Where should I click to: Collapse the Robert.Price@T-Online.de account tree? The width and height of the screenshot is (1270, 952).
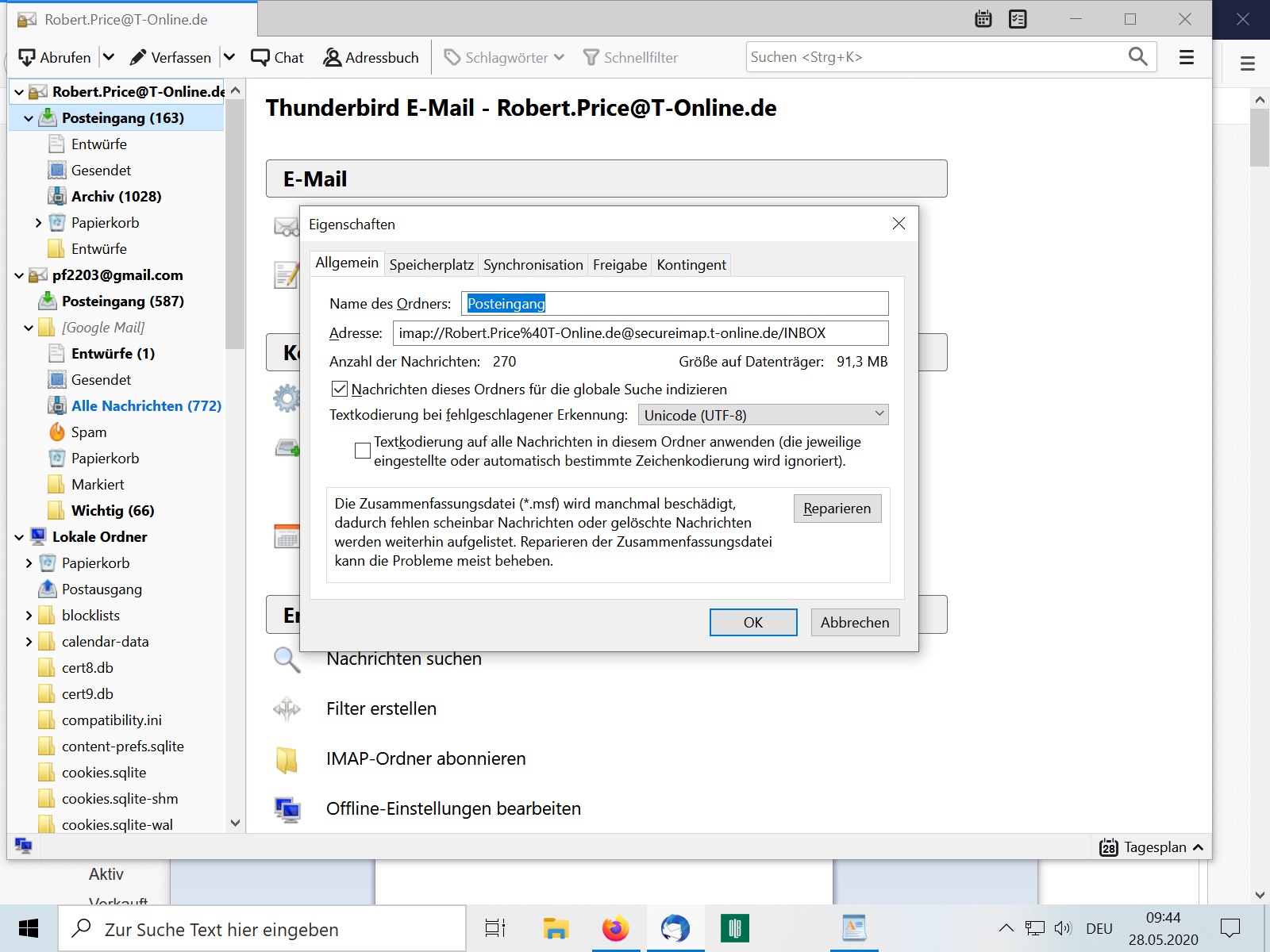[19, 92]
